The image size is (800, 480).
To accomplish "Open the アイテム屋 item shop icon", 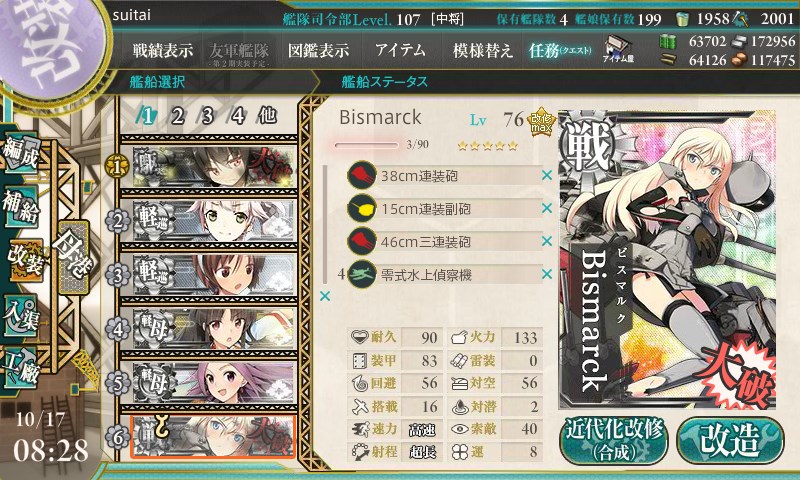I will [618, 49].
